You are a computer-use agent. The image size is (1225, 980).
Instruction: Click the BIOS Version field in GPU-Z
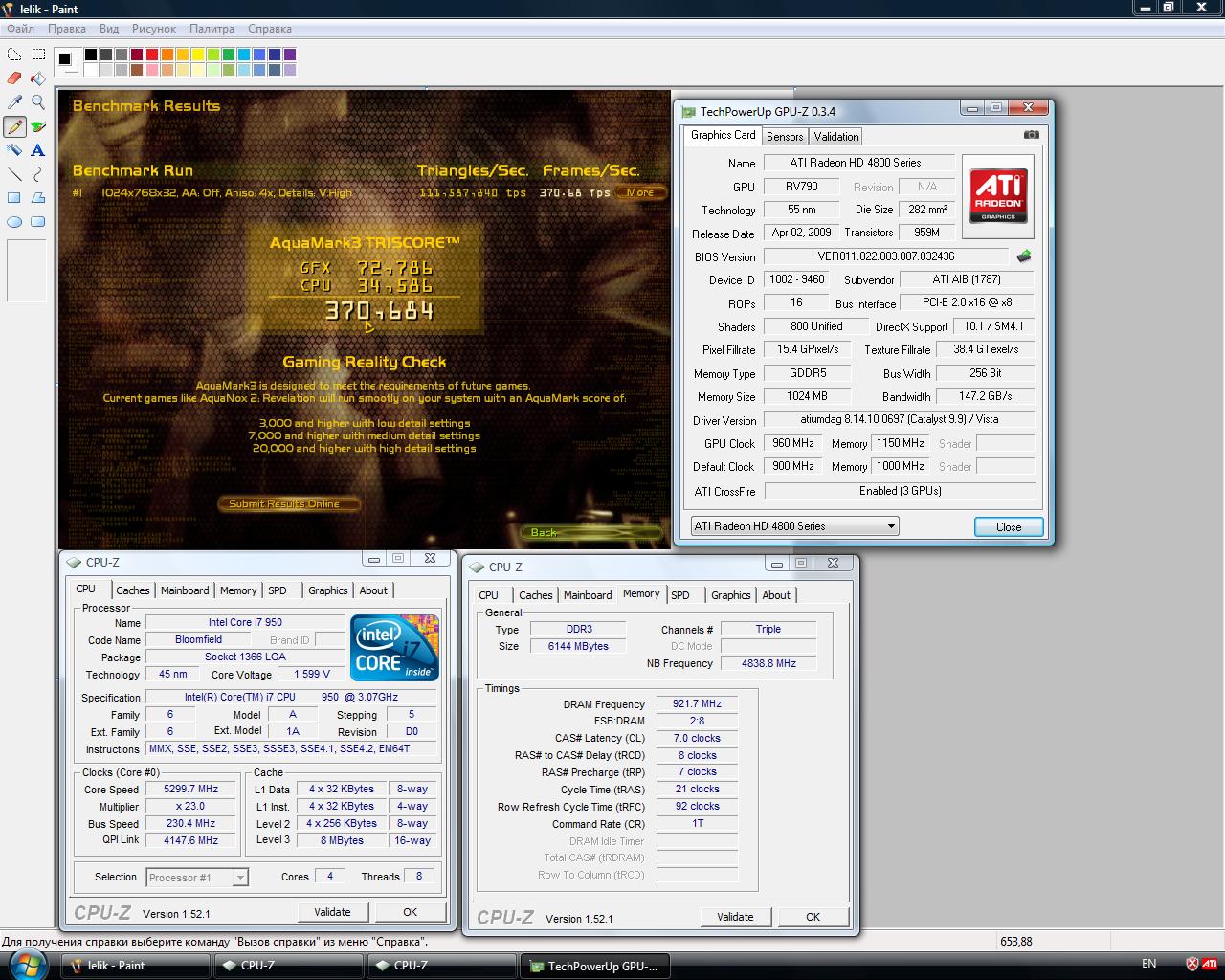point(886,256)
